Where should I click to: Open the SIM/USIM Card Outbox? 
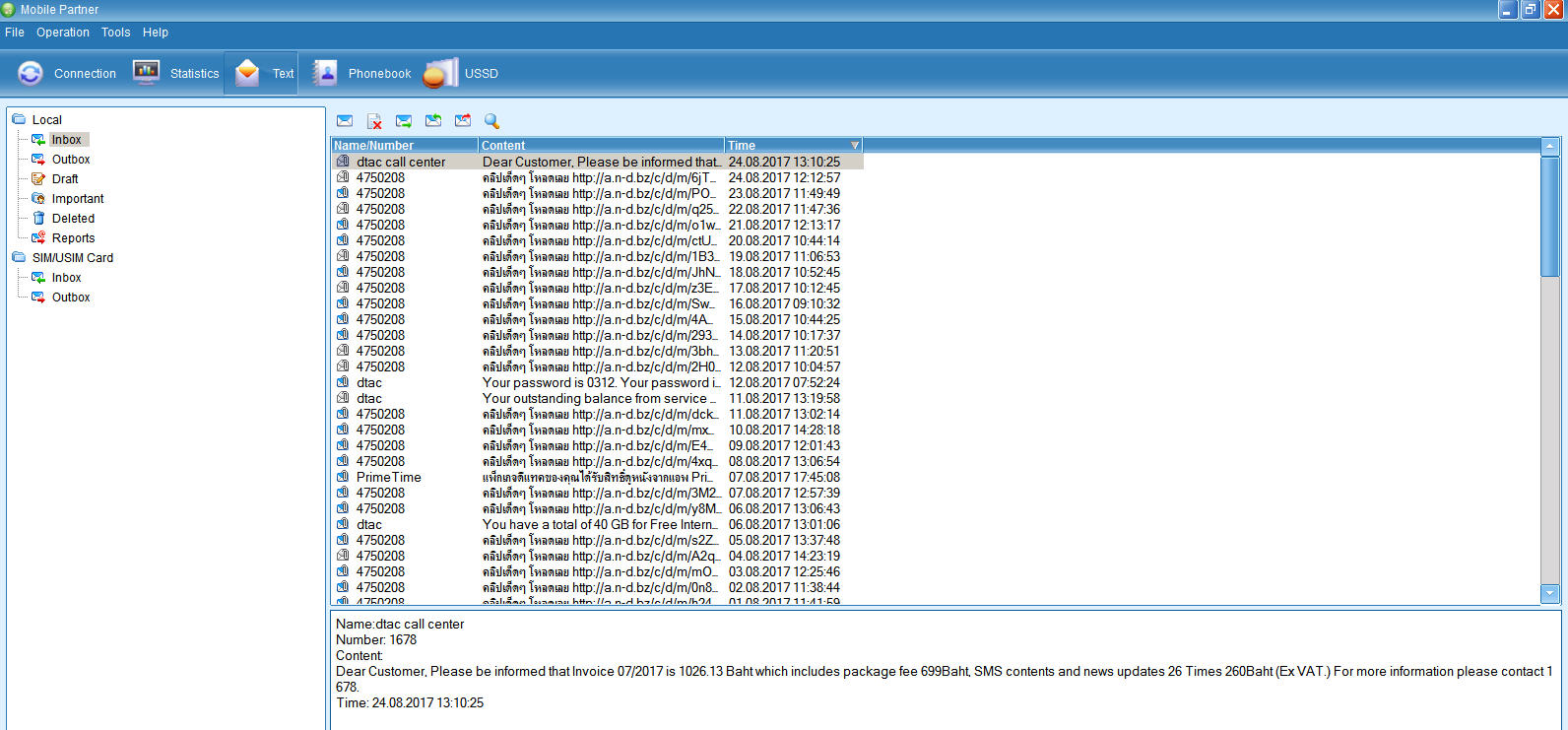pyautogui.click(x=71, y=298)
